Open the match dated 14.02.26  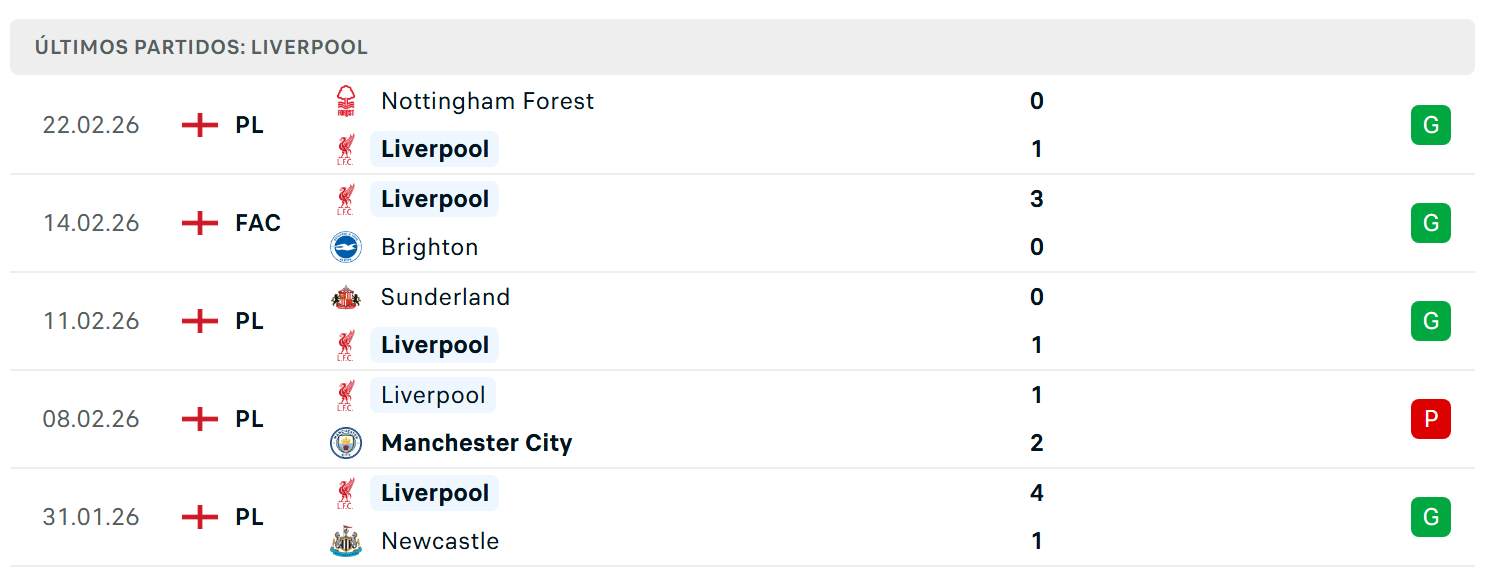(742, 223)
